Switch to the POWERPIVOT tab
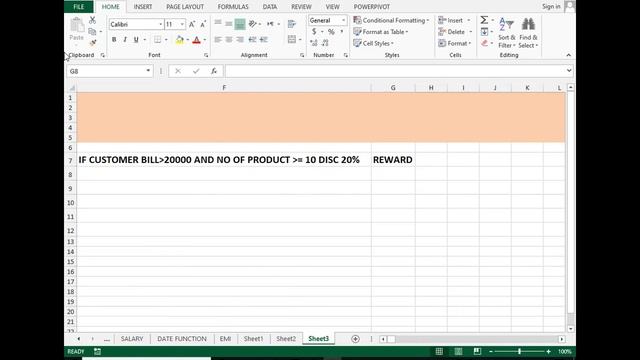 tap(371, 7)
